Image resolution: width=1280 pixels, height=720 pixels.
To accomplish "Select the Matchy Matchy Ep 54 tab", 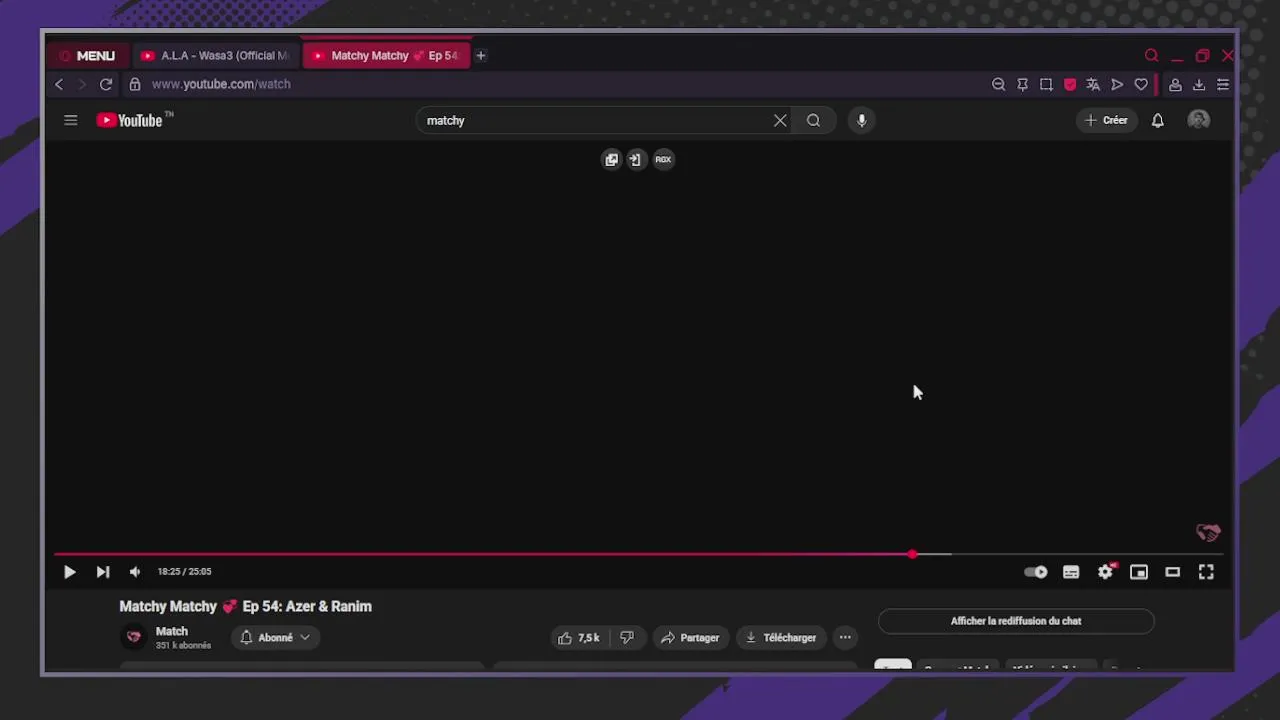I will click(x=386, y=56).
